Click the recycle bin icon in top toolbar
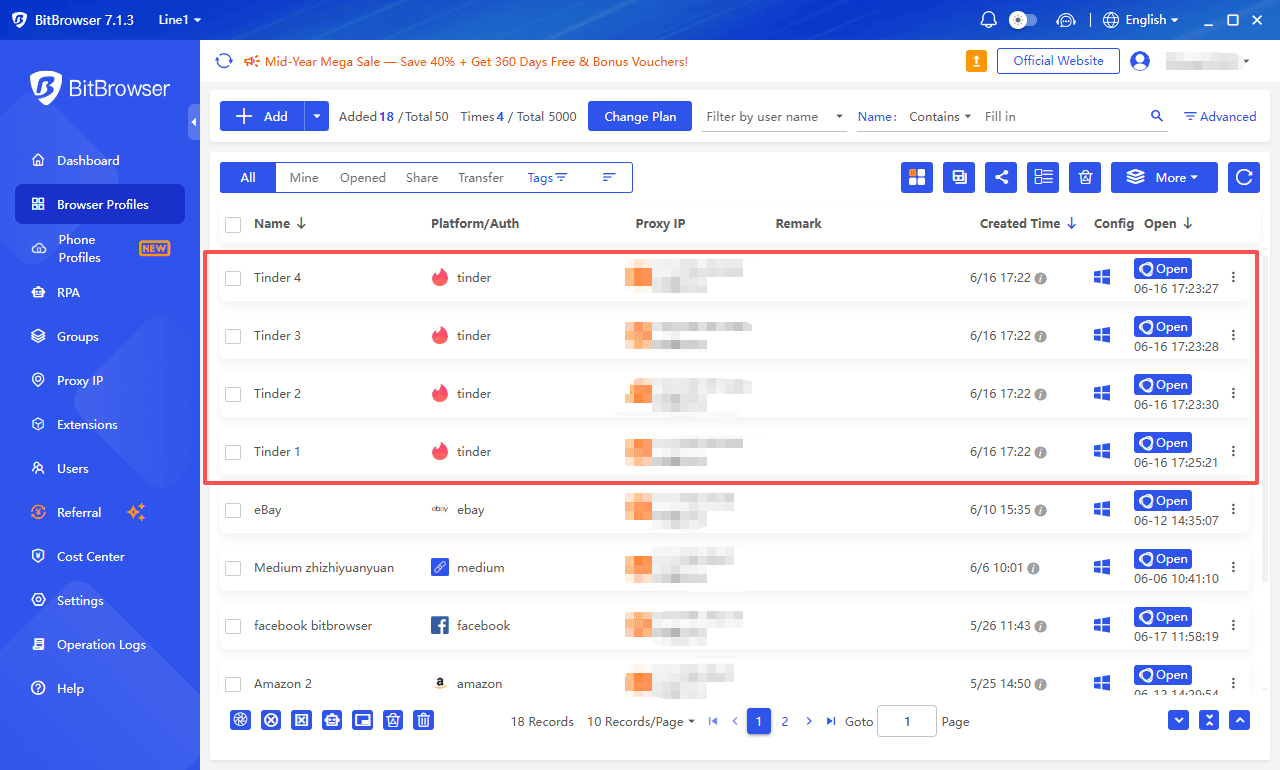The image size is (1280, 770). coord(1085,177)
